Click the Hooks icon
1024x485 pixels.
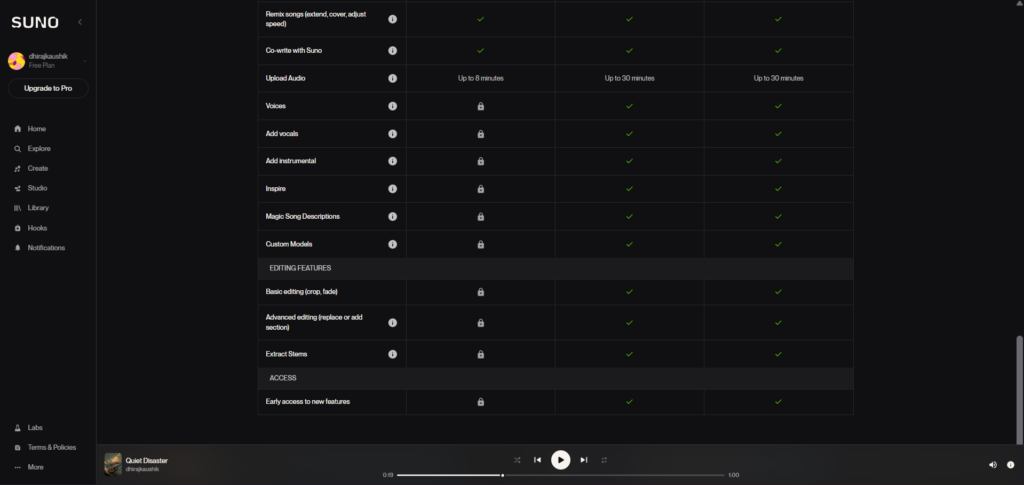tap(18, 228)
